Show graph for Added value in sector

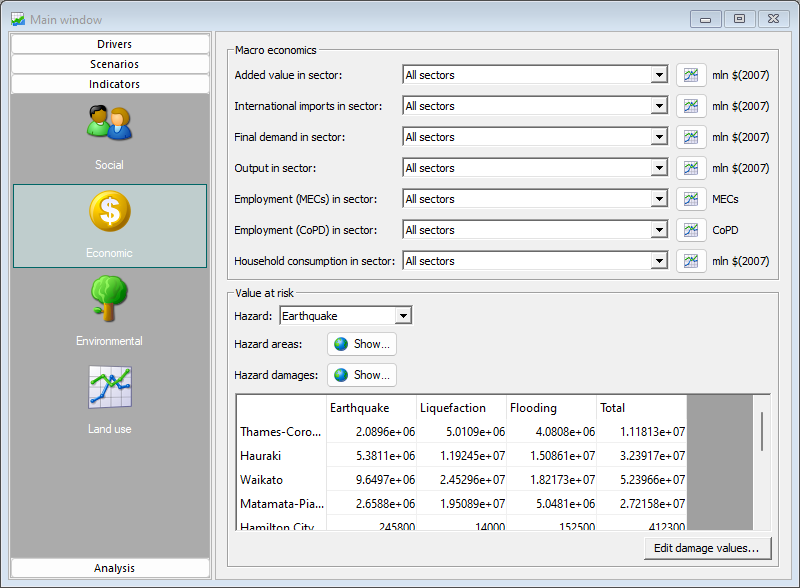pyautogui.click(x=691, y=75)
